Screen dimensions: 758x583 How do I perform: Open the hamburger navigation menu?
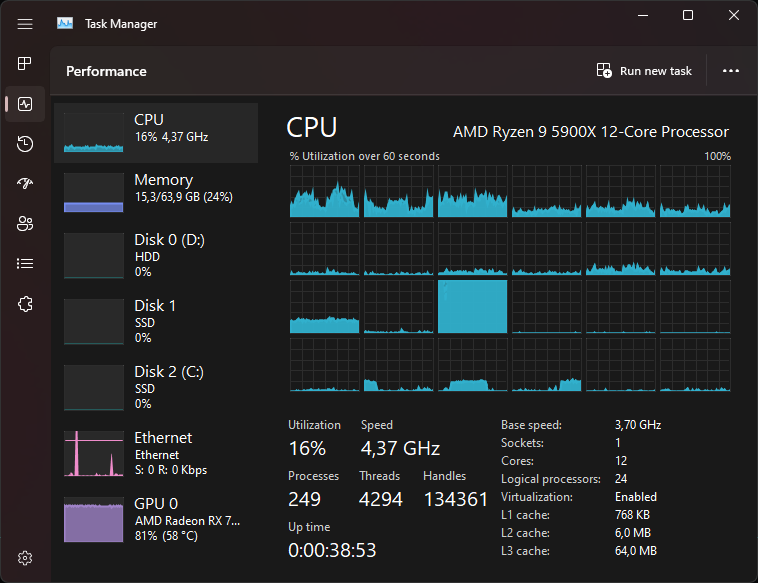pos(25,23)
